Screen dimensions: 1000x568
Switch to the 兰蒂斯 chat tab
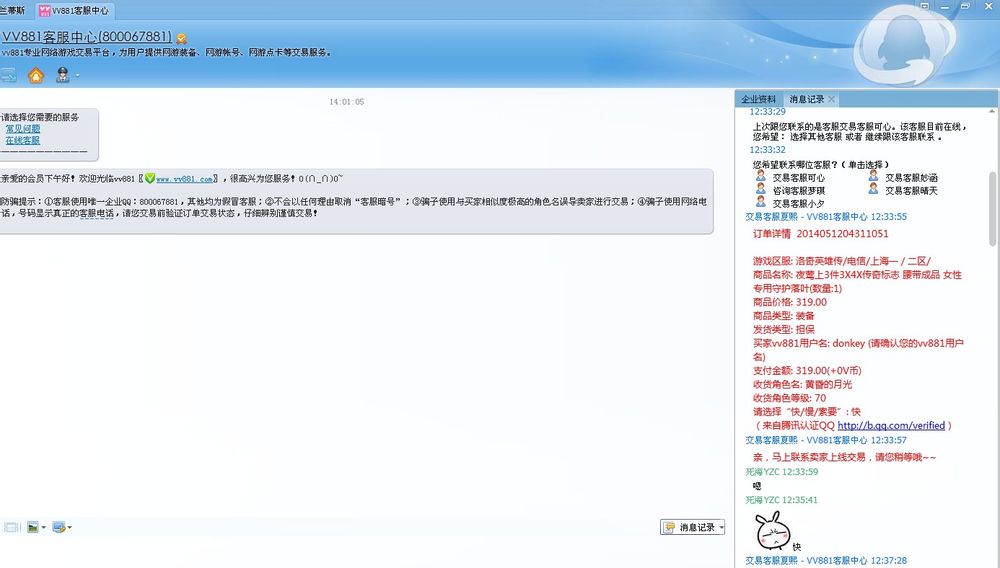click(x=13, y=10)
